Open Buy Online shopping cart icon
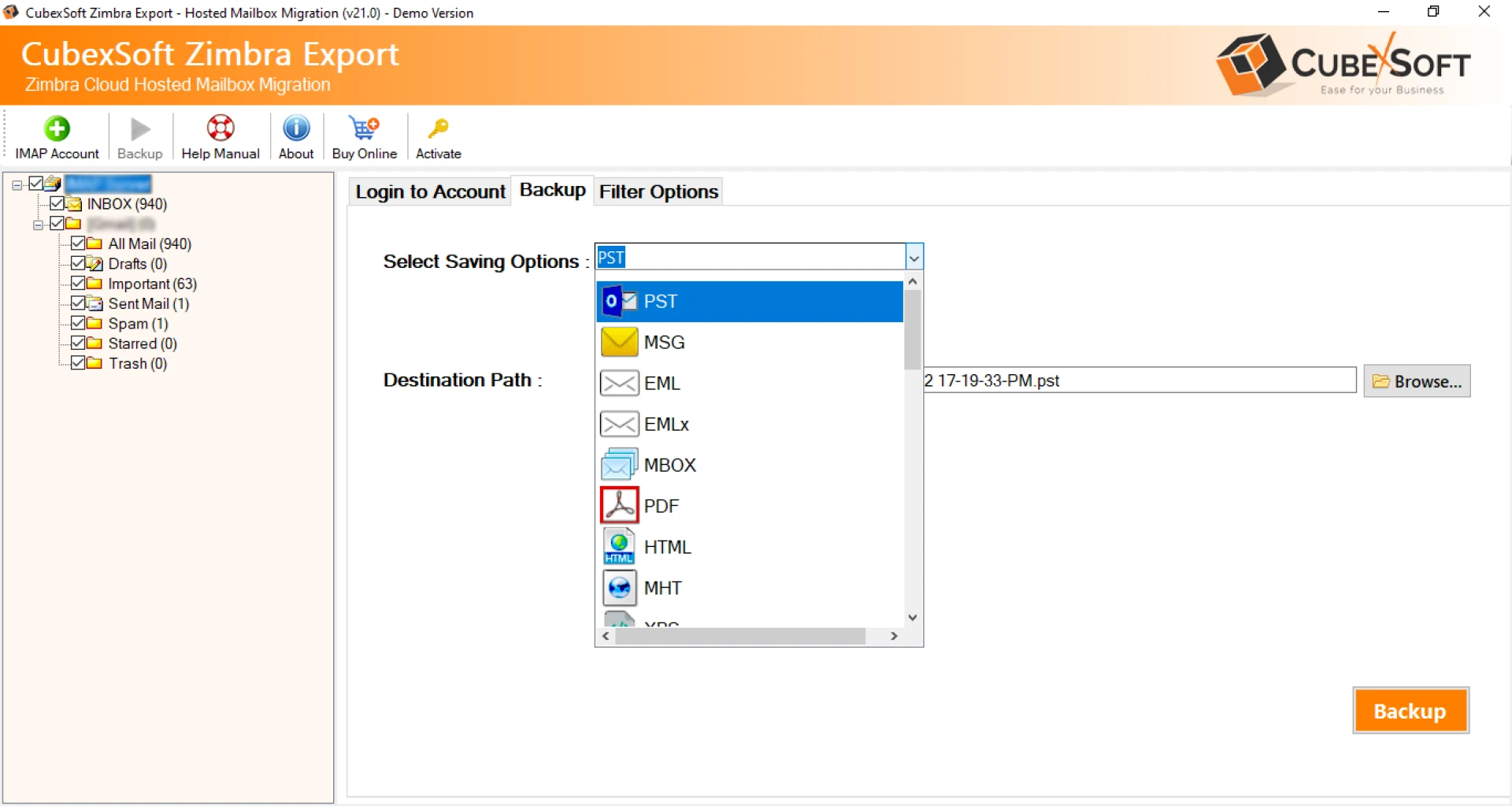 [x=362, y=136]
